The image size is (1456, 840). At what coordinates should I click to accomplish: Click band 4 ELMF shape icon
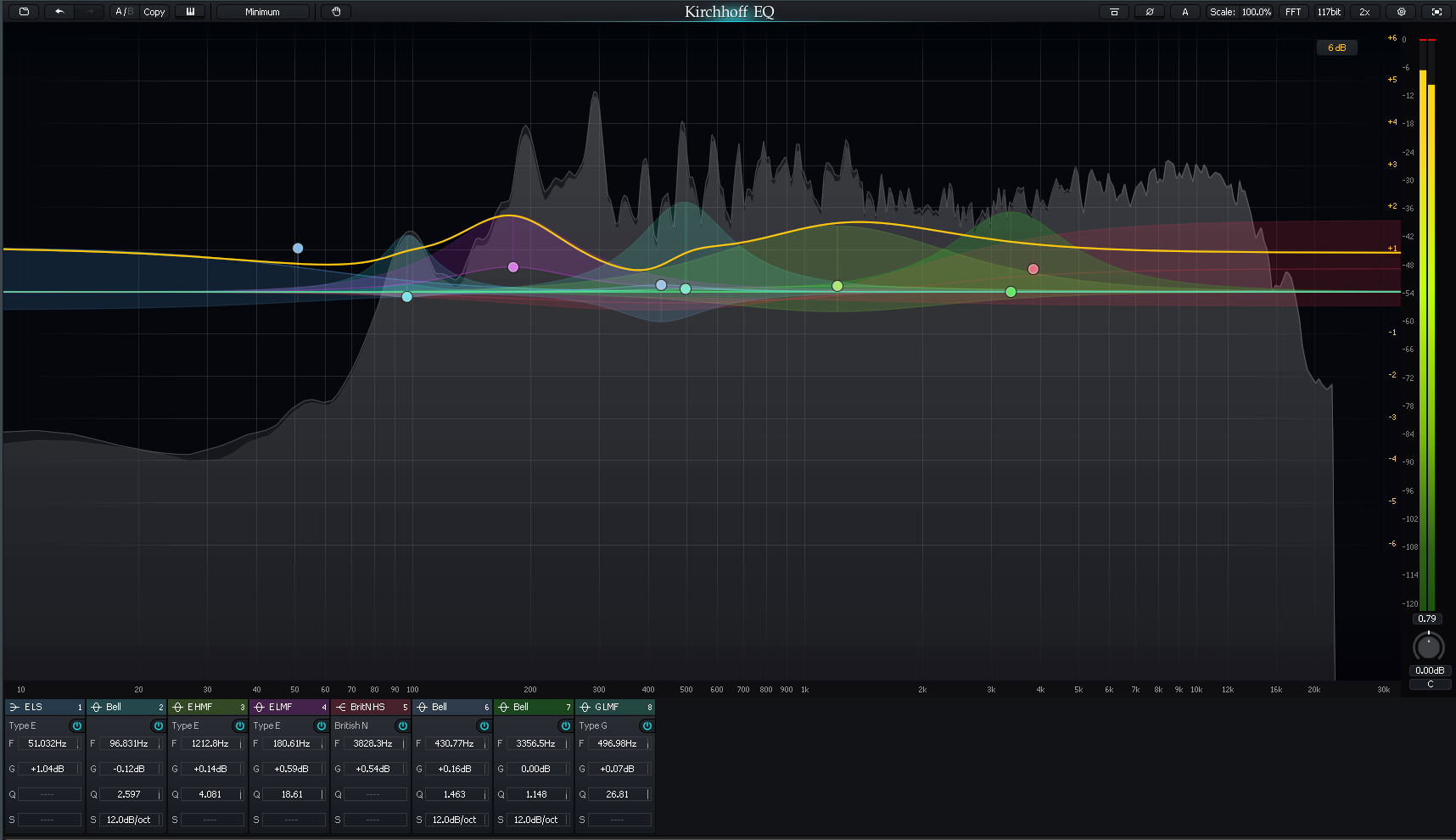[x=259, y=707]
